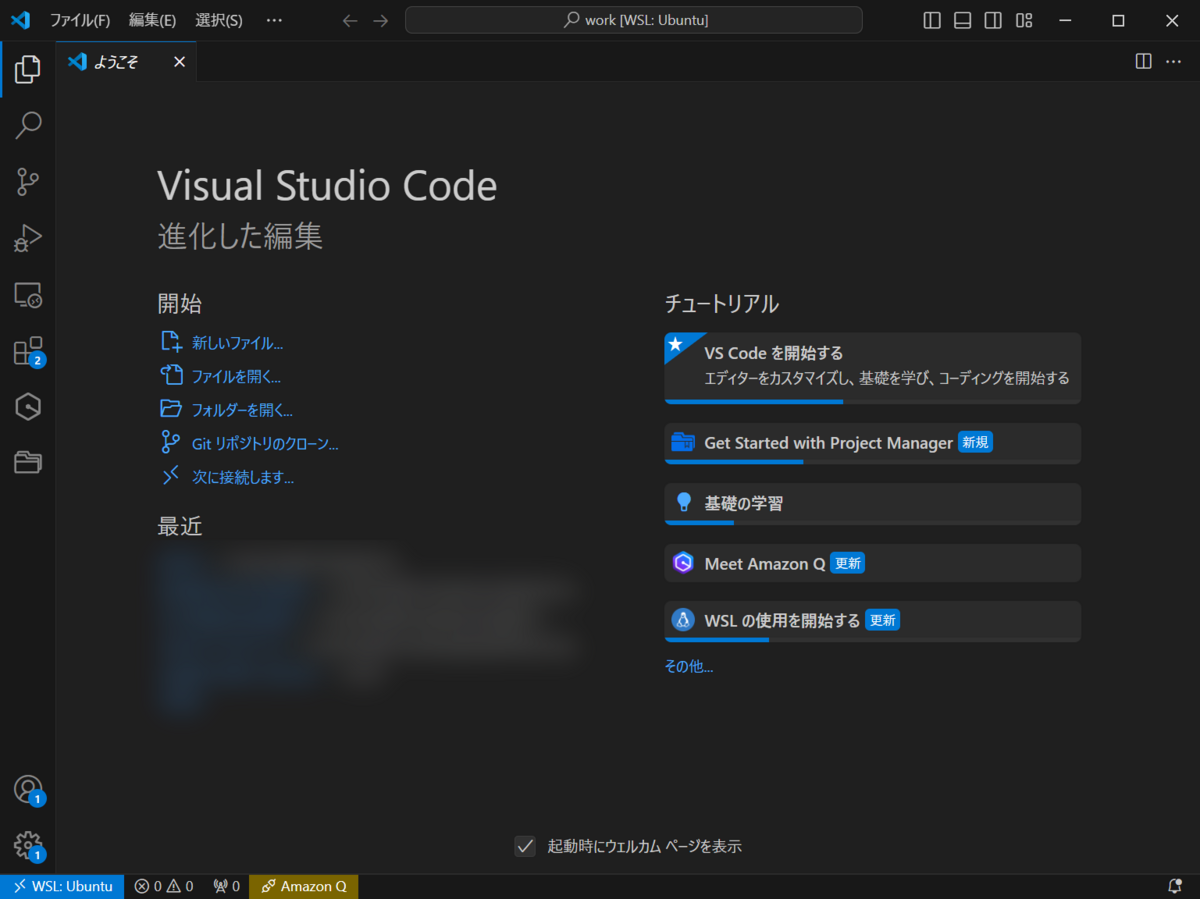Click the 次に接続します... link

[x=243, y=478]
